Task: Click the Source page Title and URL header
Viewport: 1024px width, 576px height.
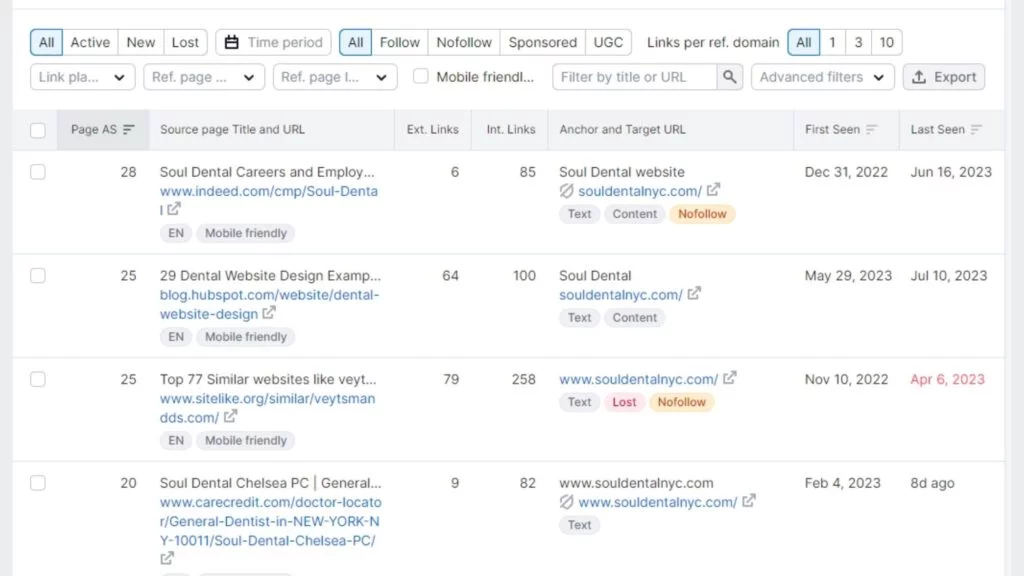Action: pos(232,129)
